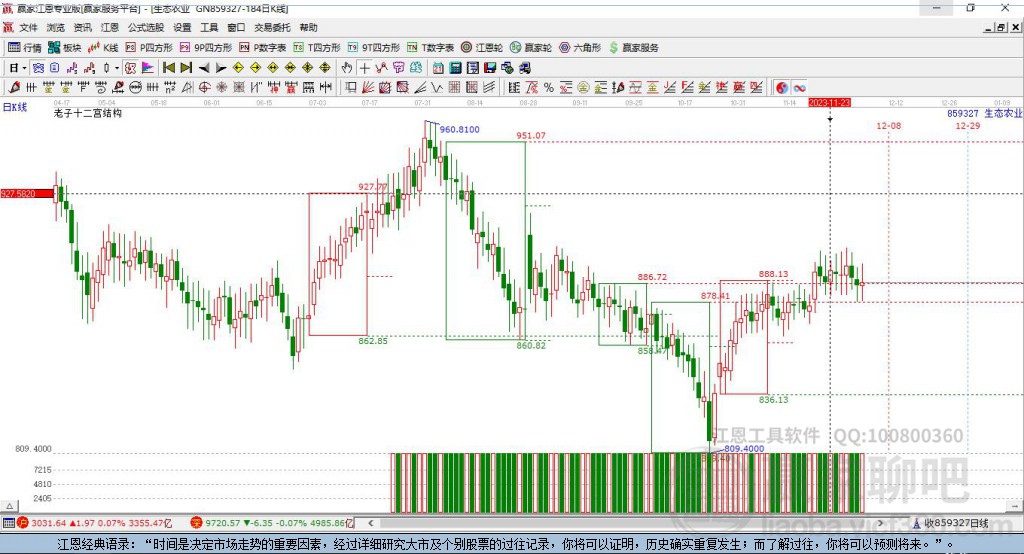This screenshot has width=1024, height=554.
Task: Click the 809.4000 low price label
Action: [744, 449]
